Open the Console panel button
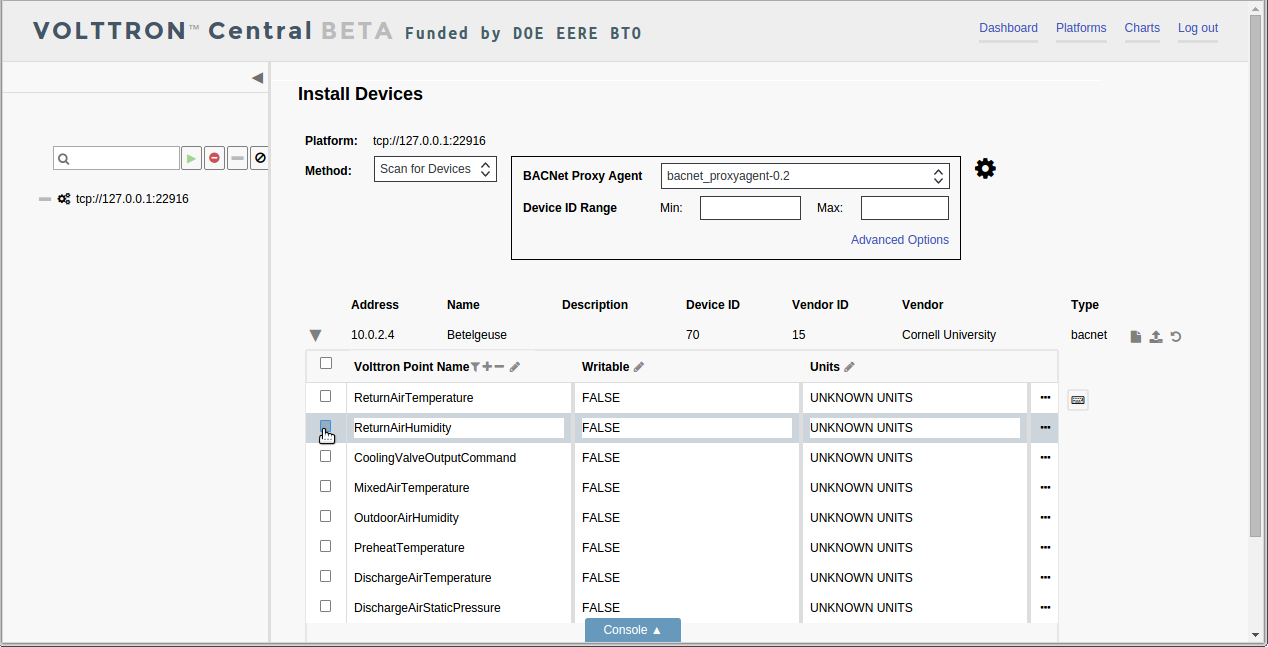1268x647 pixels. pyautogui.click(x=633, y=630)
